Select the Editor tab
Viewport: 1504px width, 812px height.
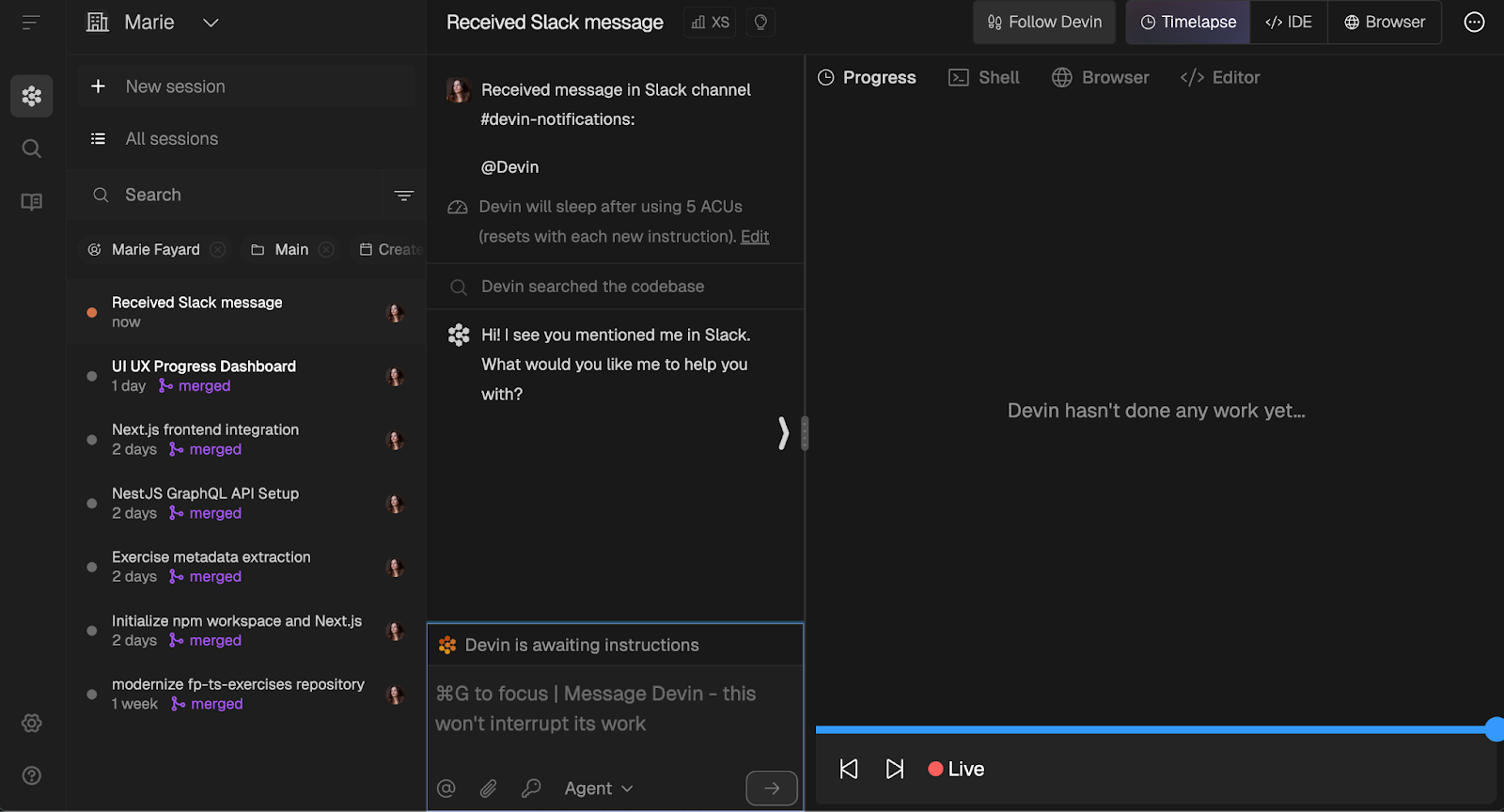pyautogui.click(x=1220, y=78)
